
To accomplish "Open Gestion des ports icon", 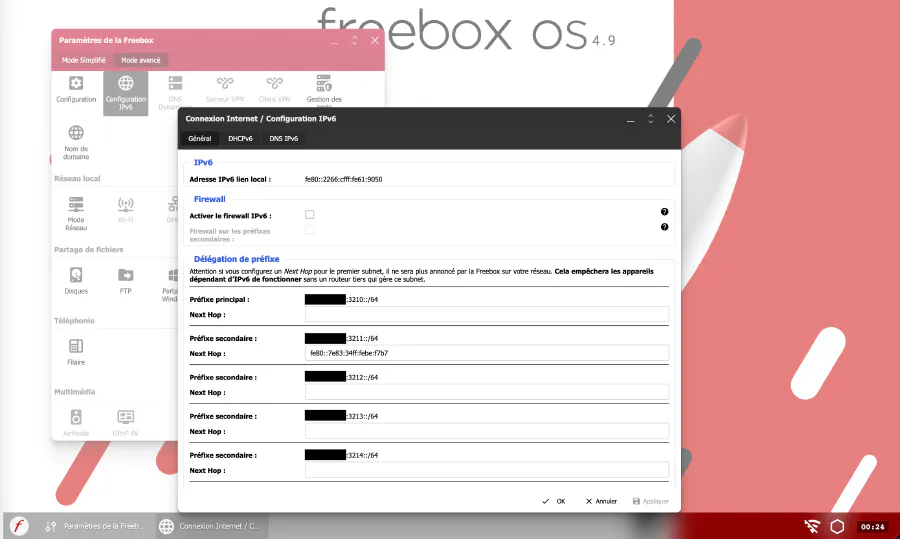I will (x=324, y=88).
